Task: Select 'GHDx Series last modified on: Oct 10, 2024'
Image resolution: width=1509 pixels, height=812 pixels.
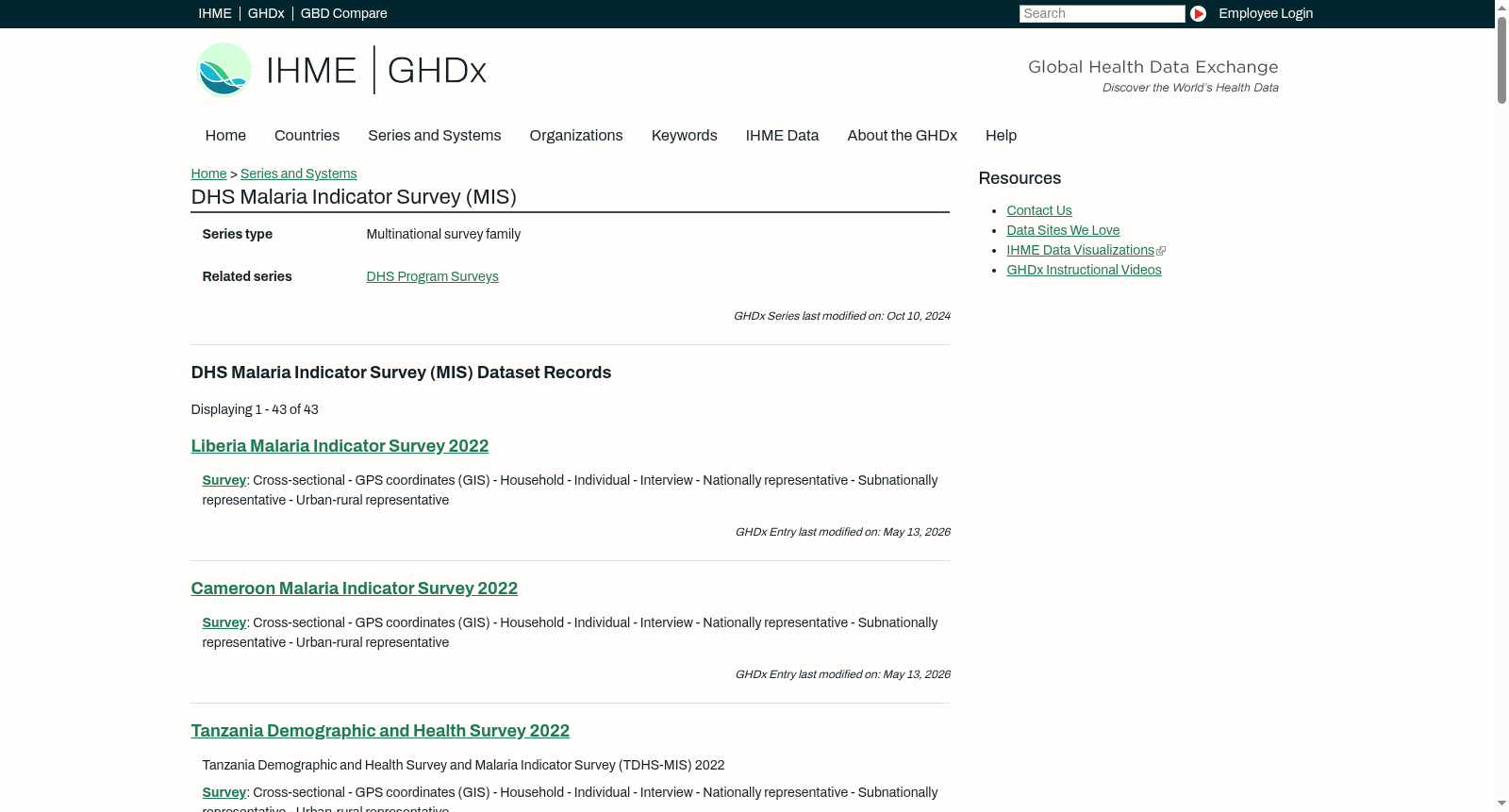Action: tap(842, 316)
